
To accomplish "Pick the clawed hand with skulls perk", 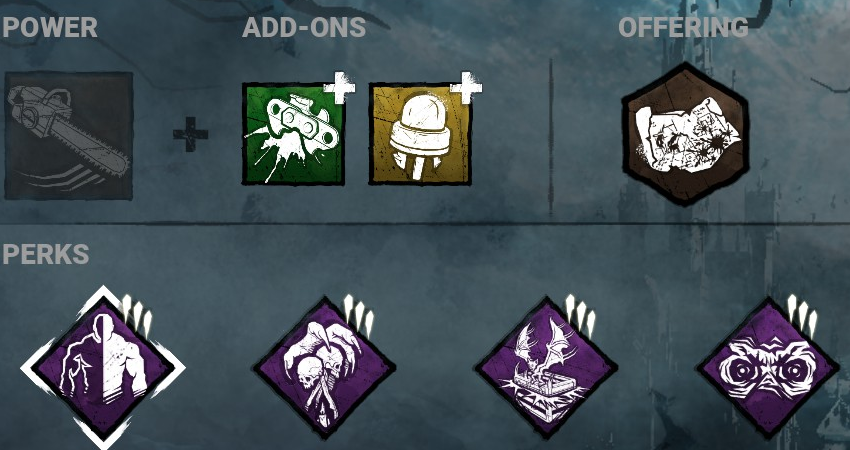I will 324,368.
